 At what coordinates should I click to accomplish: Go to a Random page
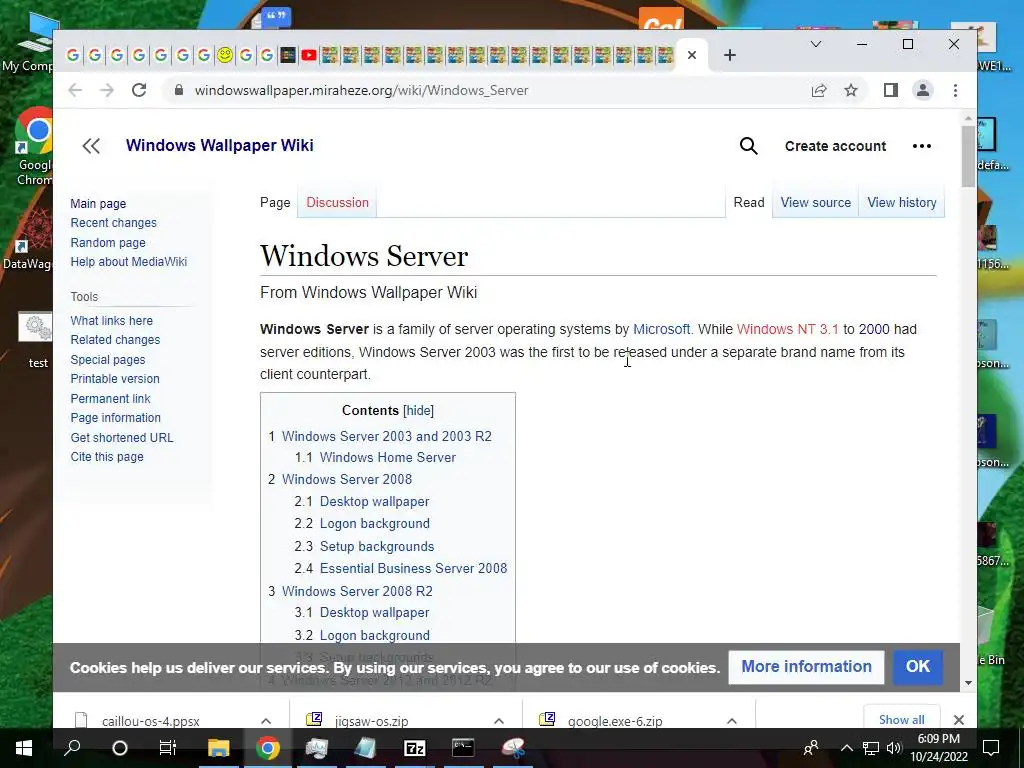point(108,242)
